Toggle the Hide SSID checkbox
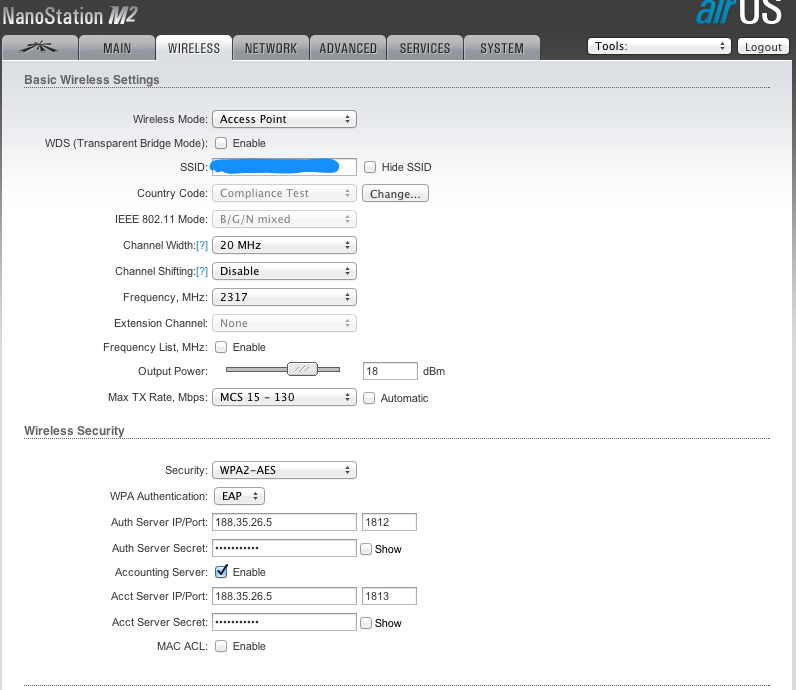The image size is (796, 690). click(x=370, y=167)
